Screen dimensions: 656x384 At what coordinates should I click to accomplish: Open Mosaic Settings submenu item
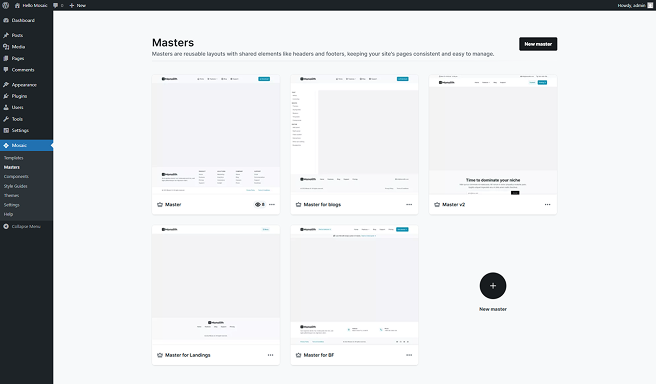(12, 205)
